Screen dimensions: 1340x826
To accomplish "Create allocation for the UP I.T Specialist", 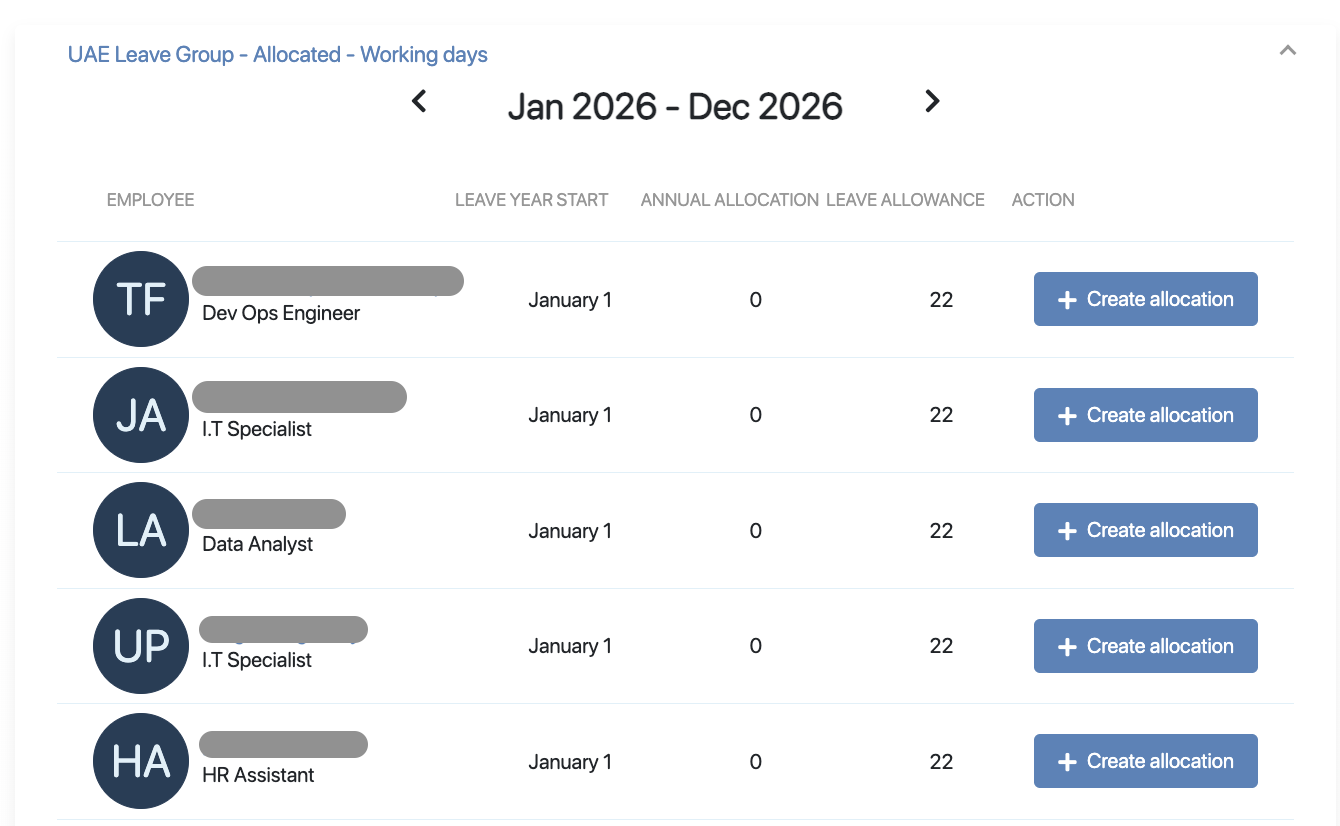I will pos(1145,646).
